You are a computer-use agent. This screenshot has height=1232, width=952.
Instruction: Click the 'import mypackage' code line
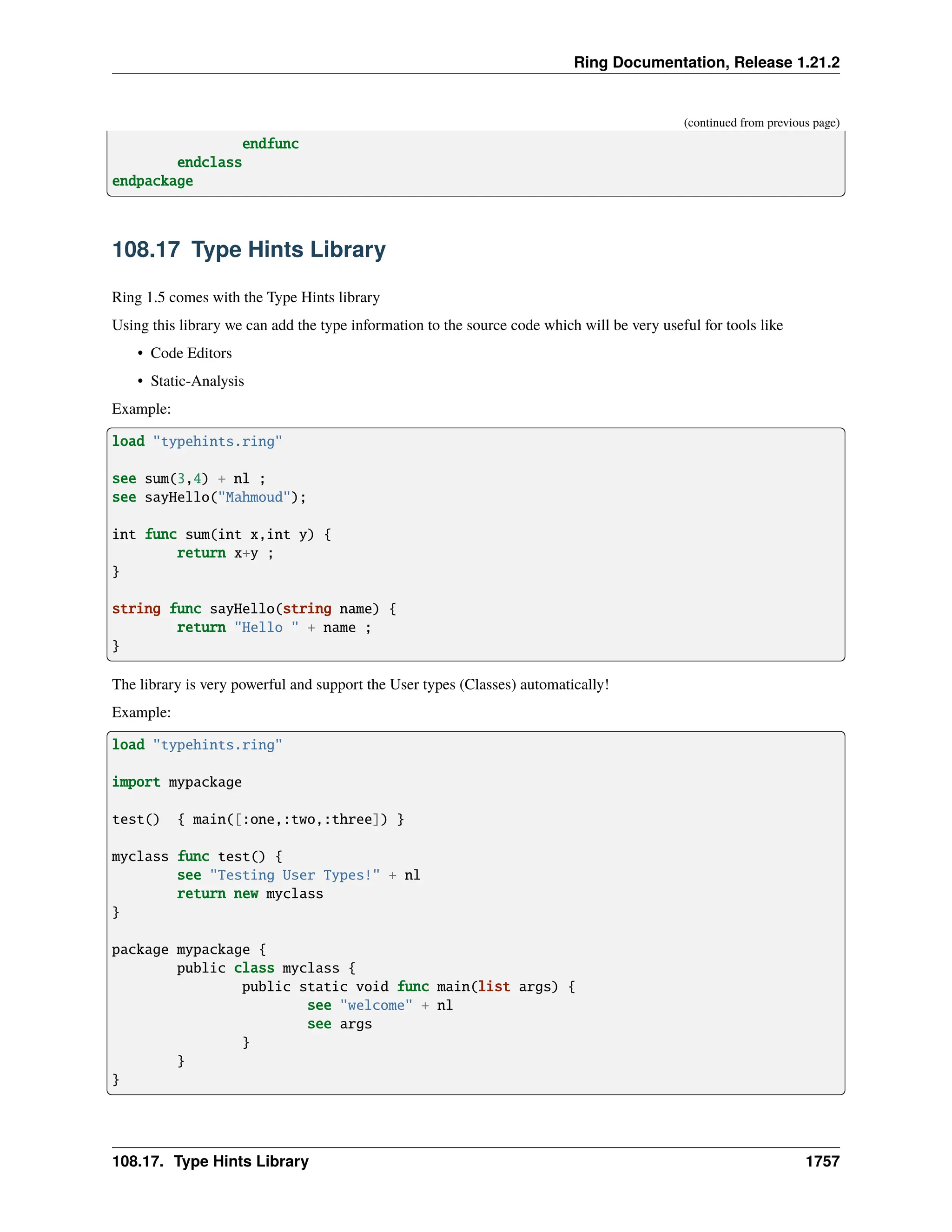(x=177, y=782)
